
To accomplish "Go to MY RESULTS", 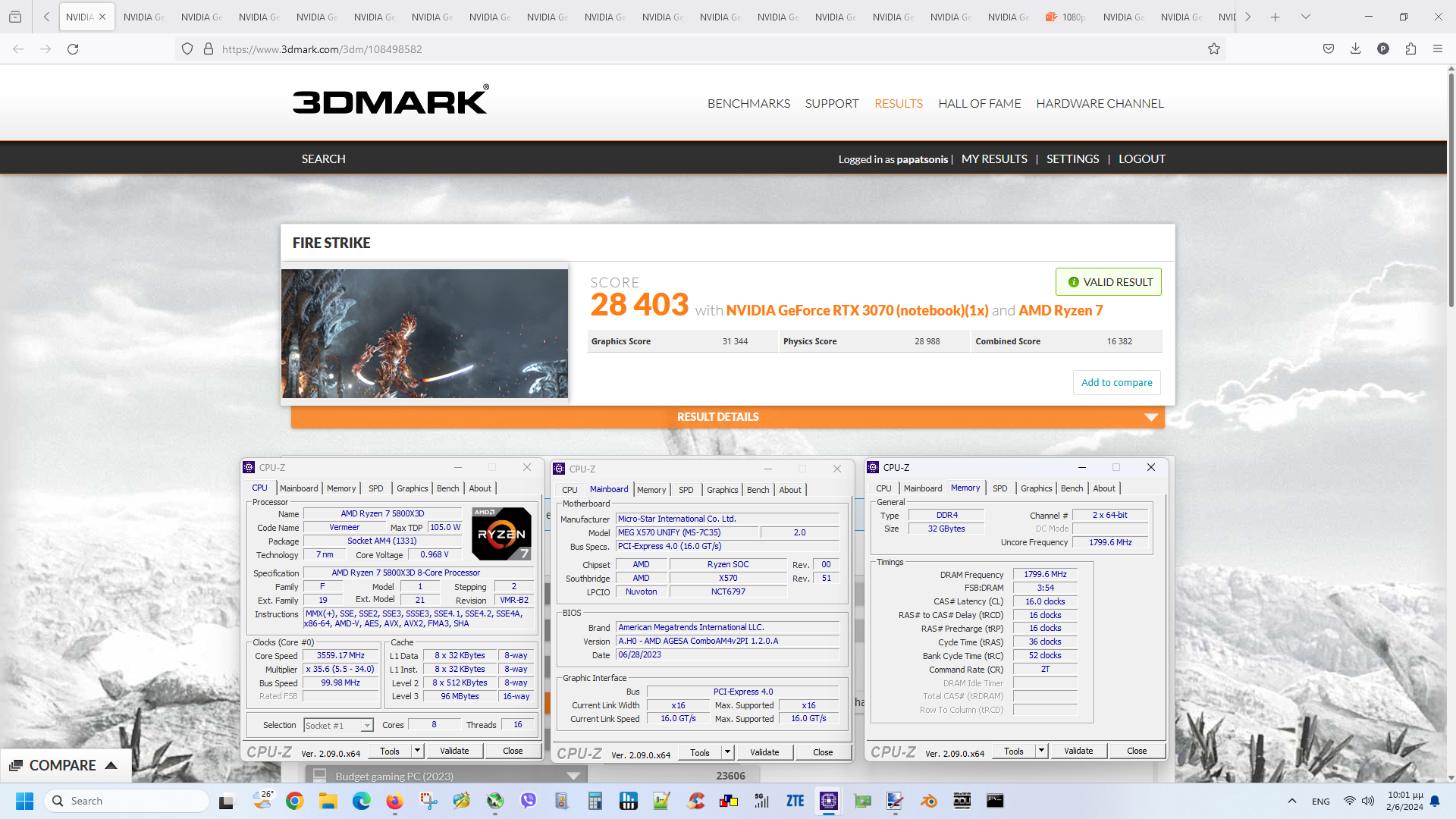I will coord(994,159).
